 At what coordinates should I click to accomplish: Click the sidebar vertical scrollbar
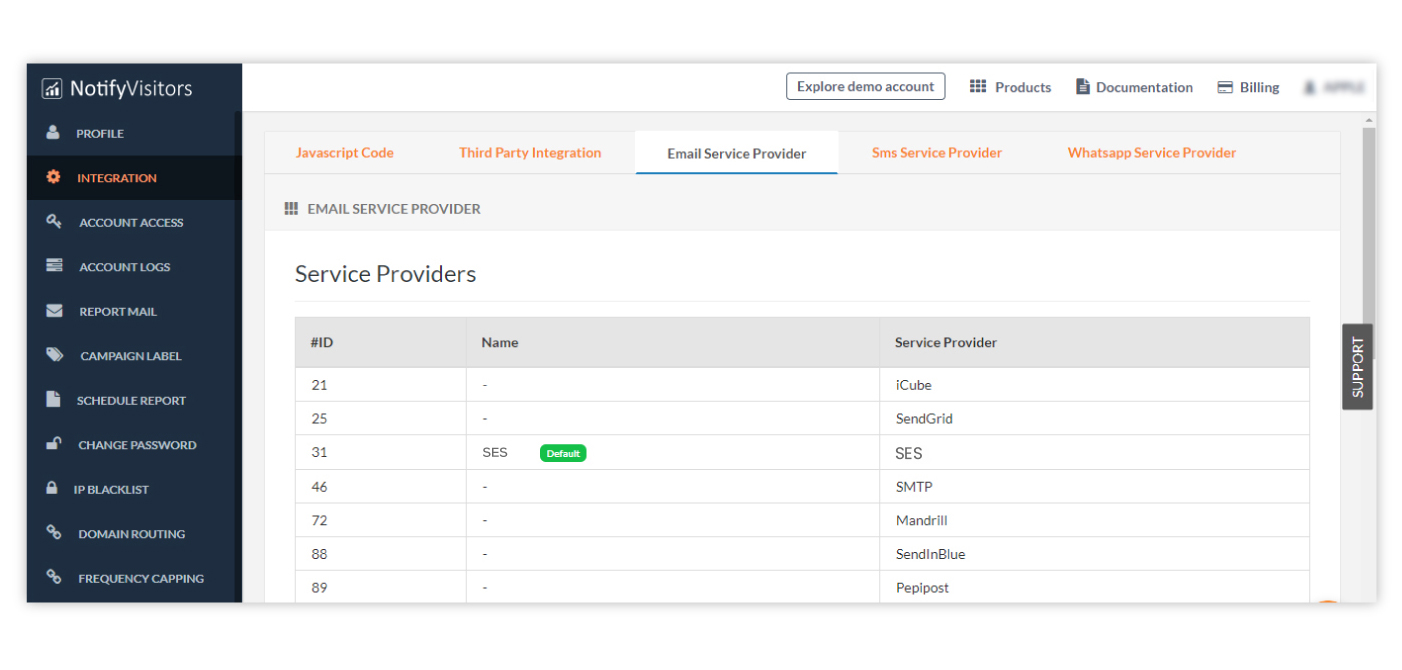pyautogui.click(x=238, y=356)
